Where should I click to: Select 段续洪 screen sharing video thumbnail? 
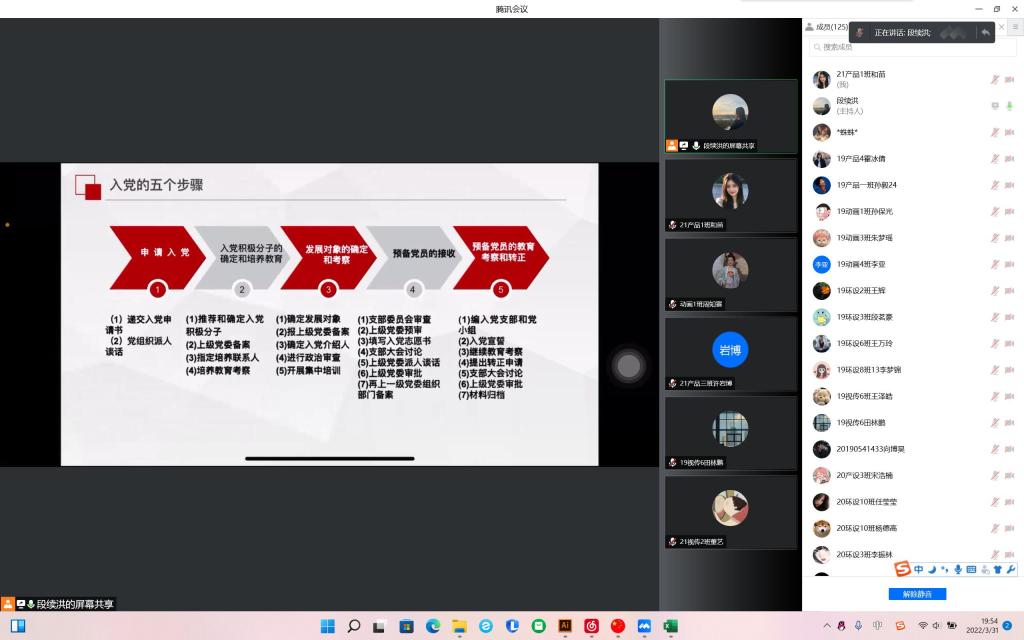click(731, 116)
